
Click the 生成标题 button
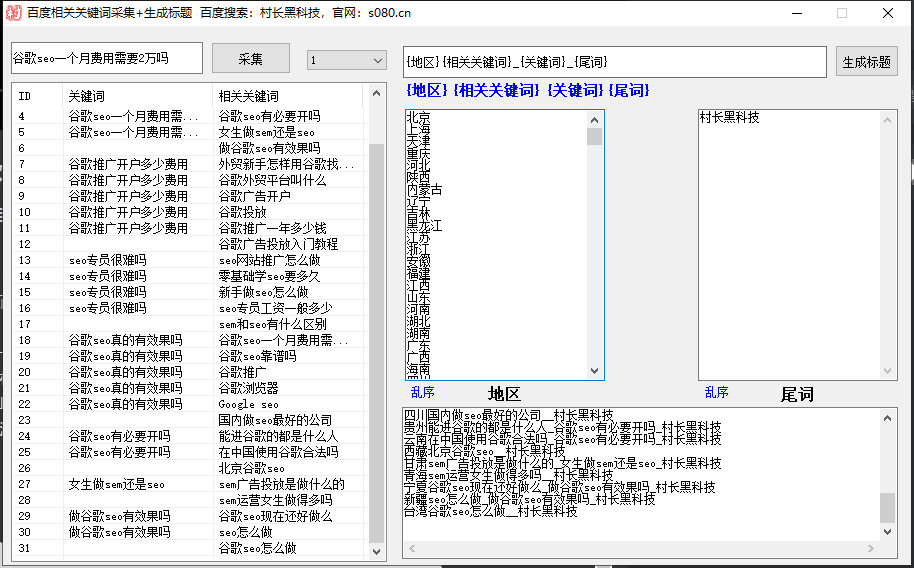point(866,62)
